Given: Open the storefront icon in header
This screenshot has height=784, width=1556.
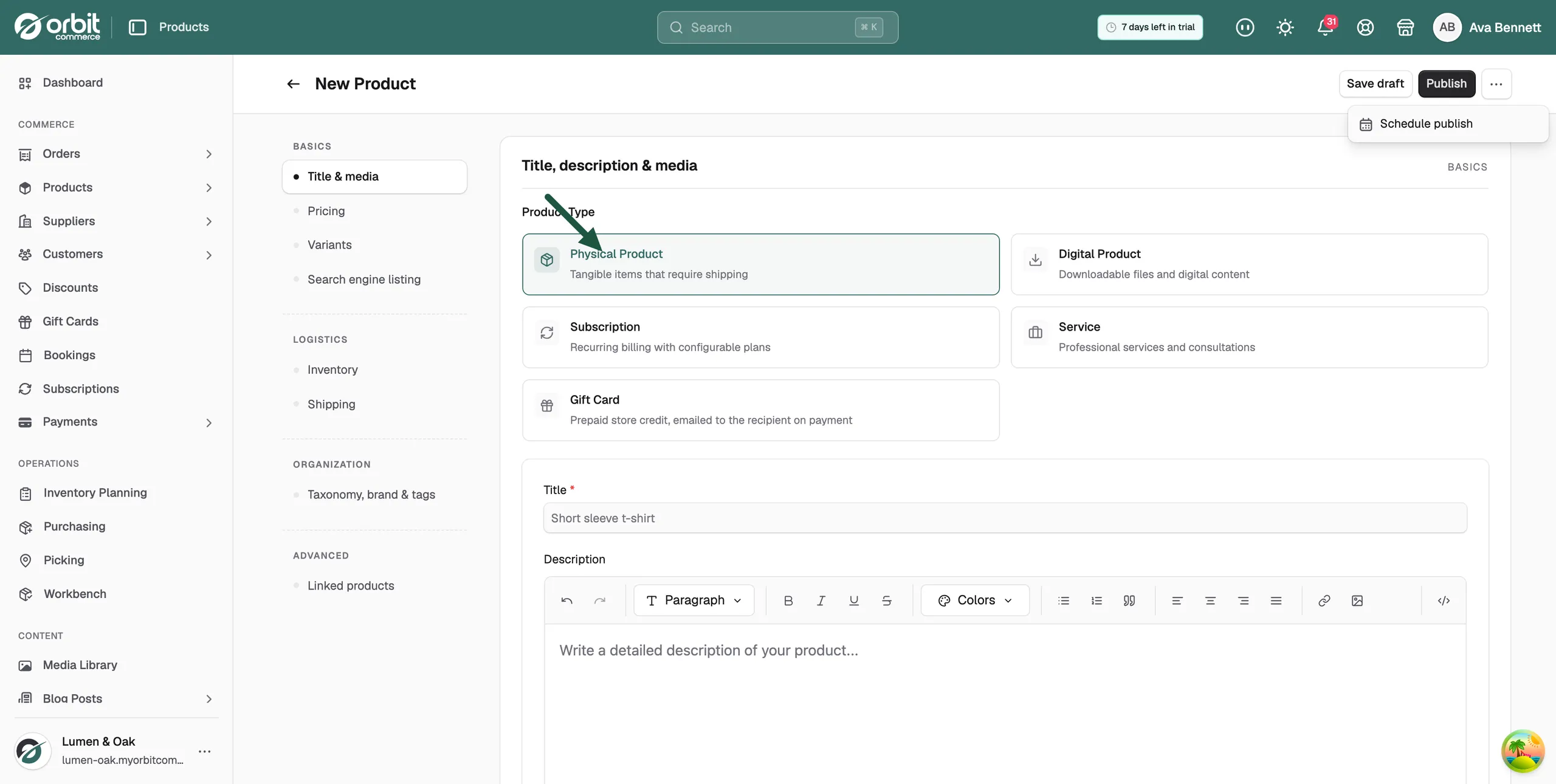Looking at the screenshot, I should coord(1405,27).
